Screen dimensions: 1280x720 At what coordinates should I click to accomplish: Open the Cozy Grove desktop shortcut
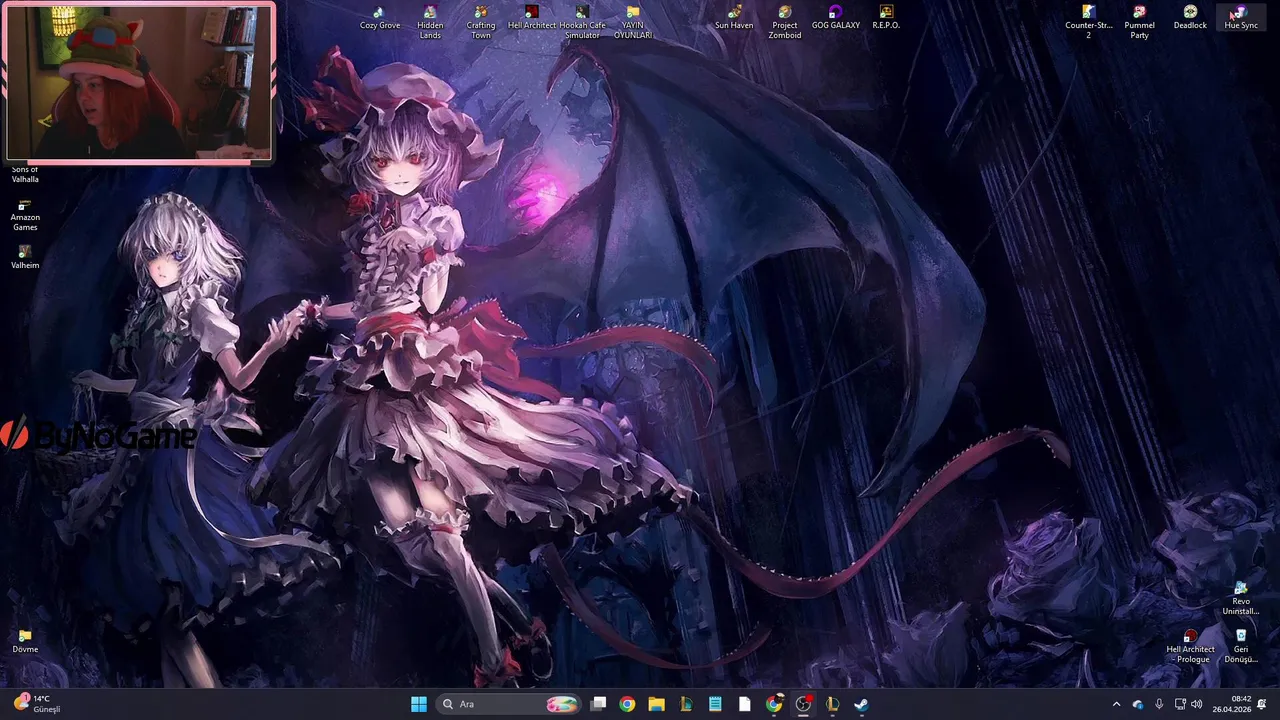point(380,18)
